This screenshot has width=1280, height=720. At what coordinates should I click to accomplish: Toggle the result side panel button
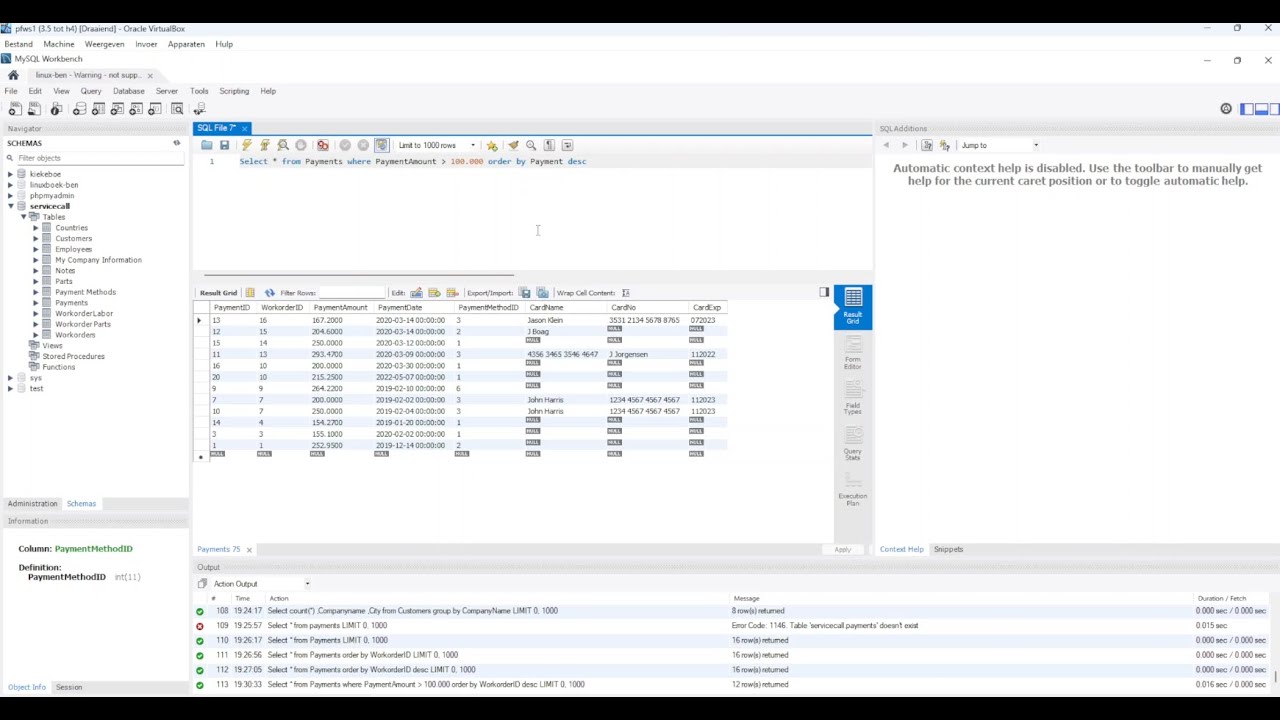pyautogui.click(x=824, y=293)
